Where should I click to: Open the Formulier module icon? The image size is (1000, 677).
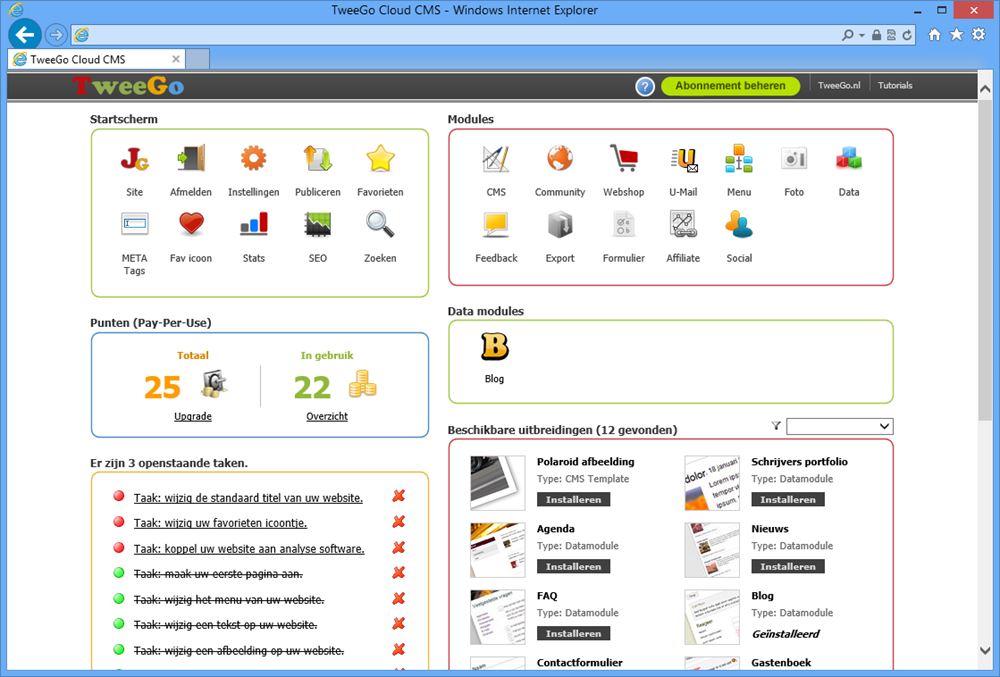(x=624, y=224)
